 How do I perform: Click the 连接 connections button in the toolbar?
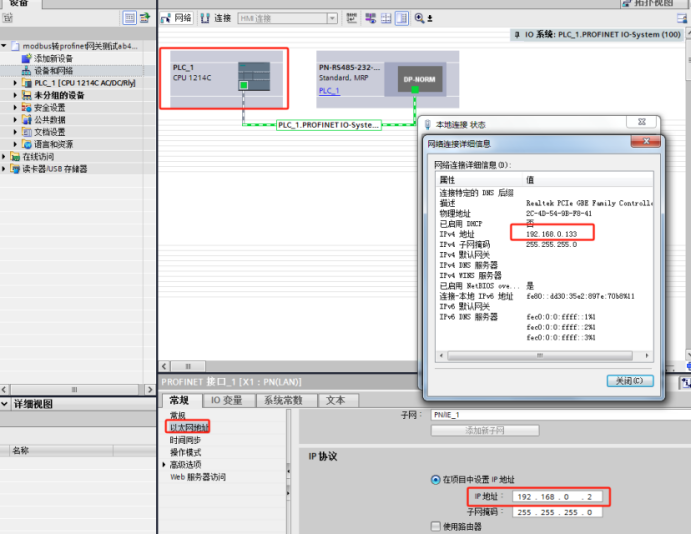point(216,18)
